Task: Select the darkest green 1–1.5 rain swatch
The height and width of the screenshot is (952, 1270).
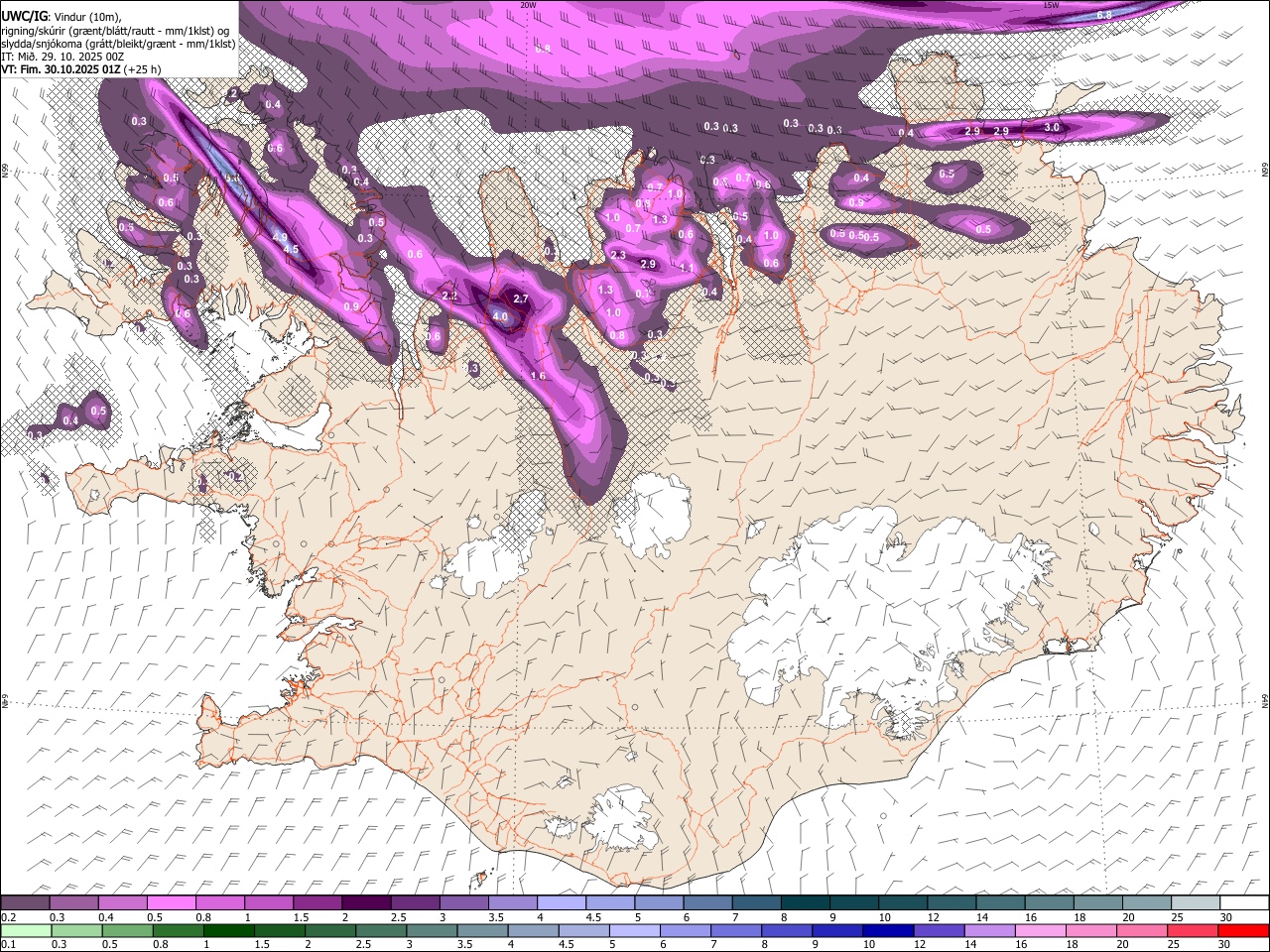Action: pyautogui.click(x=229, y=931)
